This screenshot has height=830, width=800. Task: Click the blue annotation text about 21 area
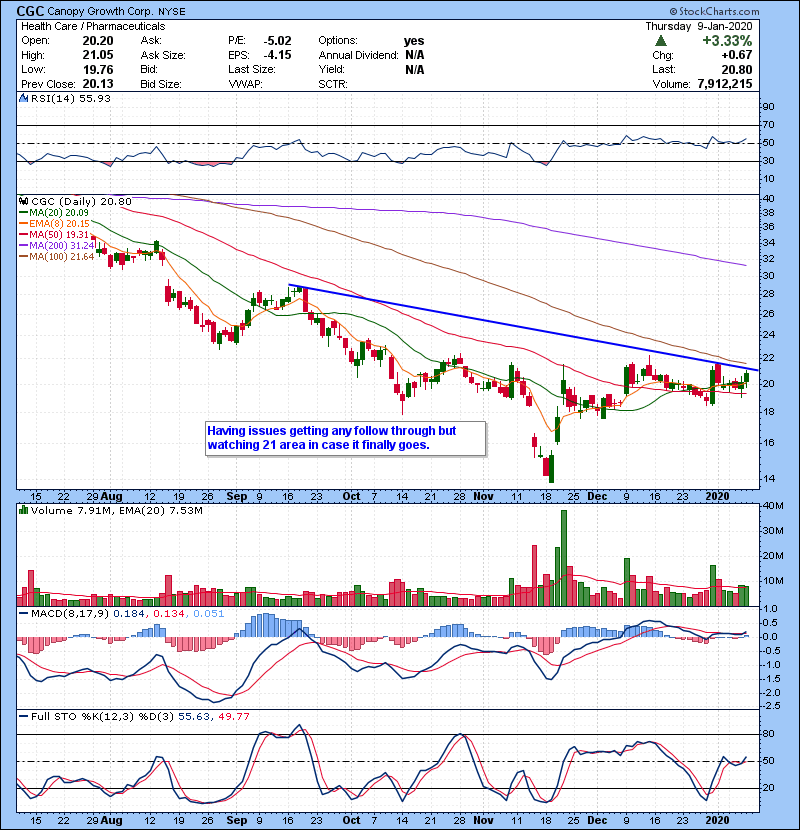click(344, 438)
